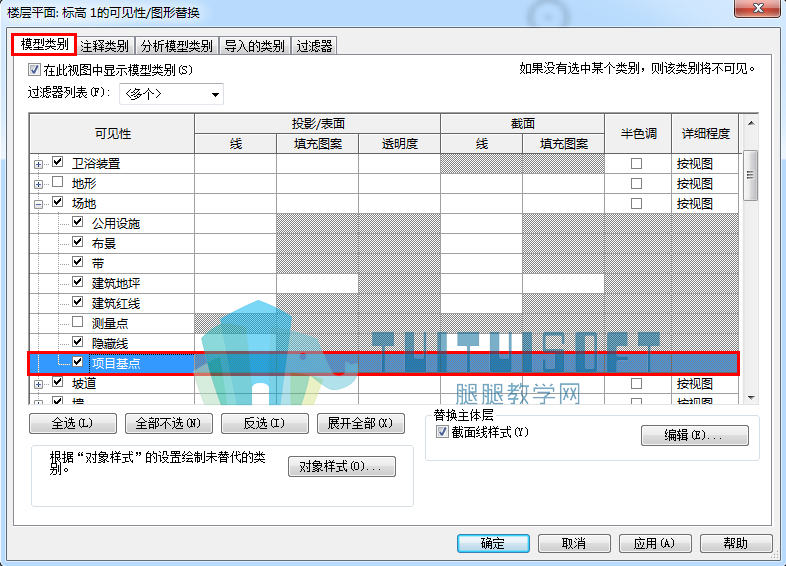Toggle 截面线样式 checkbox
This screenshot has width=786, height=566.
[x=442, y=432]
